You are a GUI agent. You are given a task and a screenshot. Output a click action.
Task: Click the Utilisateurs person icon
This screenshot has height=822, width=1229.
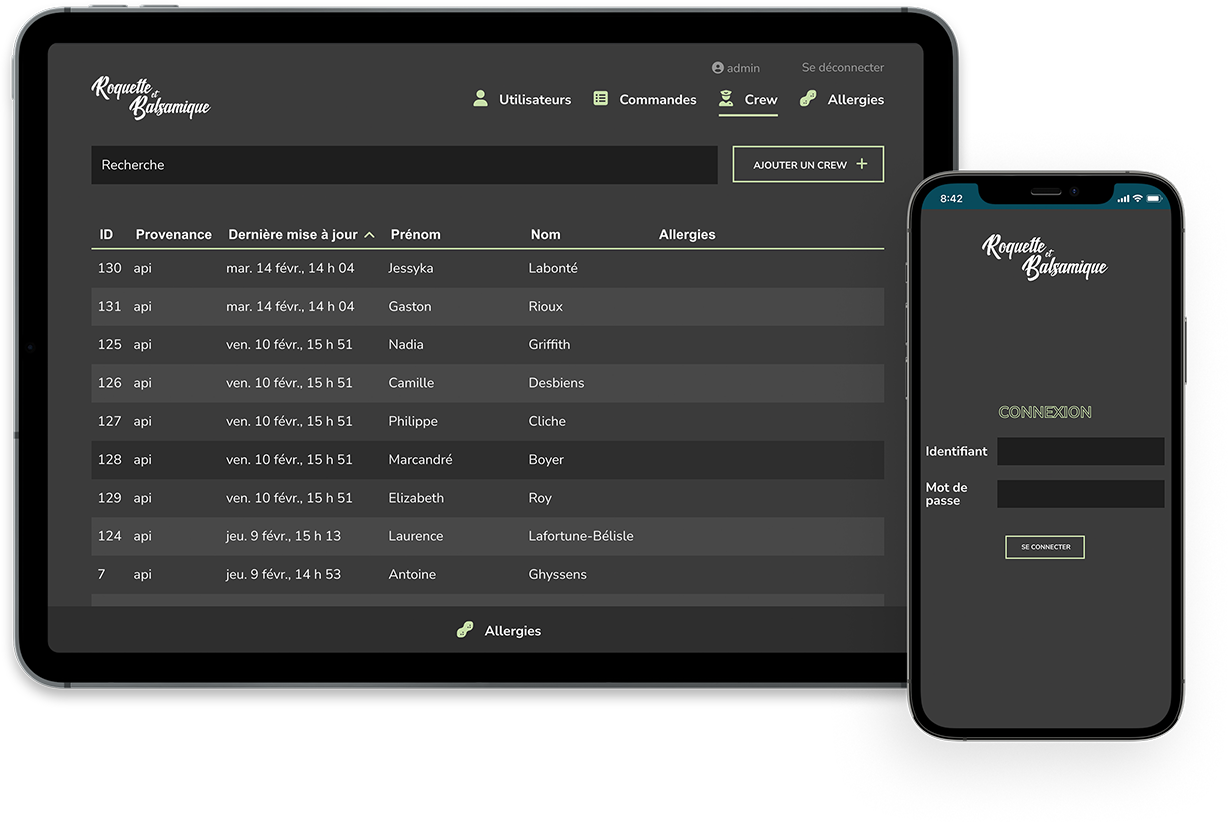pos(481,98)
